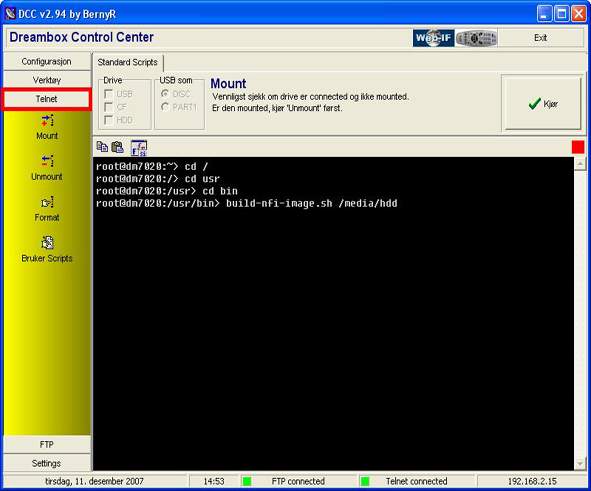
Task: Click the IP address 192.168.2.15
Action: [532, 481]
